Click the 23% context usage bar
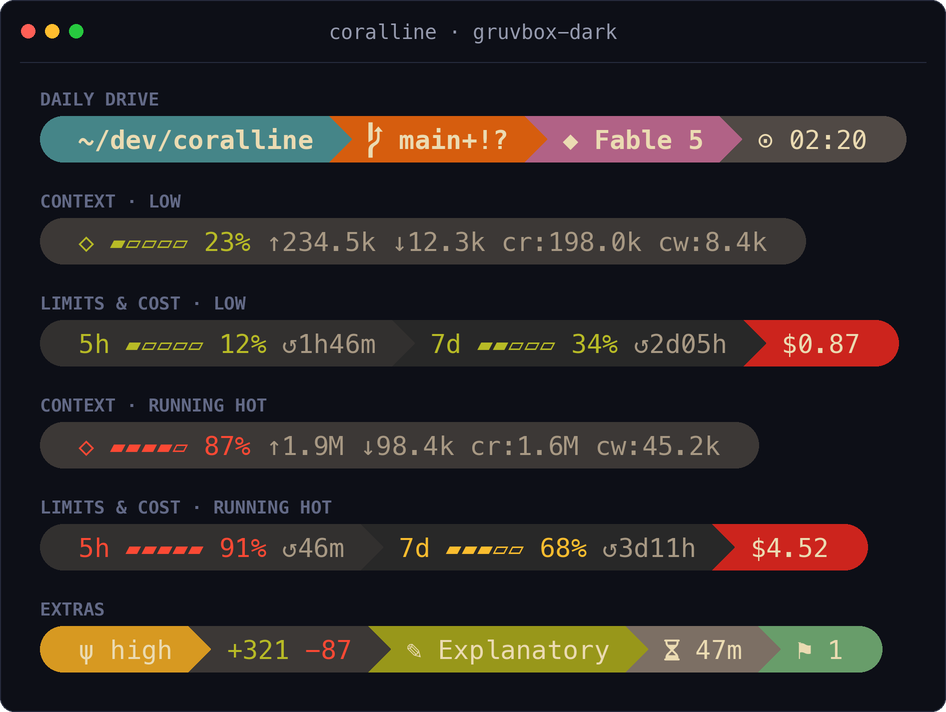The image size is (946, 712). 149,244
